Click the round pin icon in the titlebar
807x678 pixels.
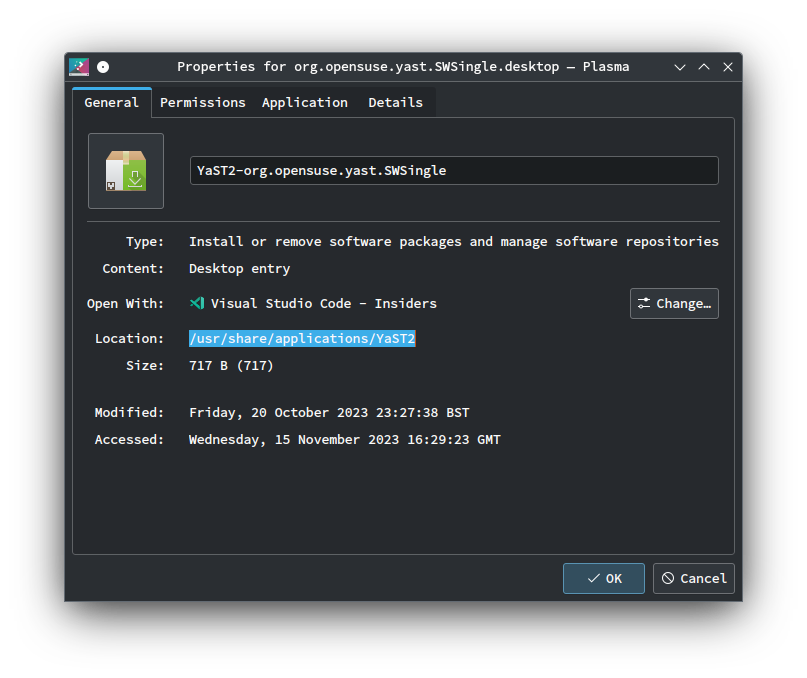[103, 67]
